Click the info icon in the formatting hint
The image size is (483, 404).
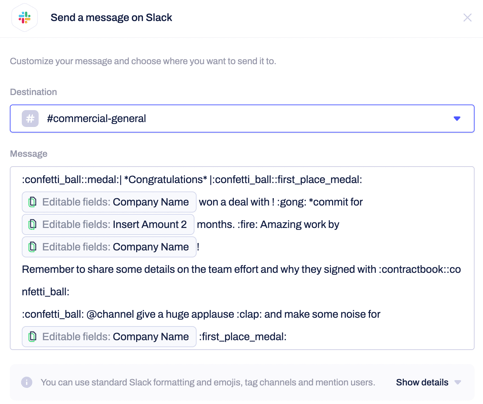click(27, 382)
